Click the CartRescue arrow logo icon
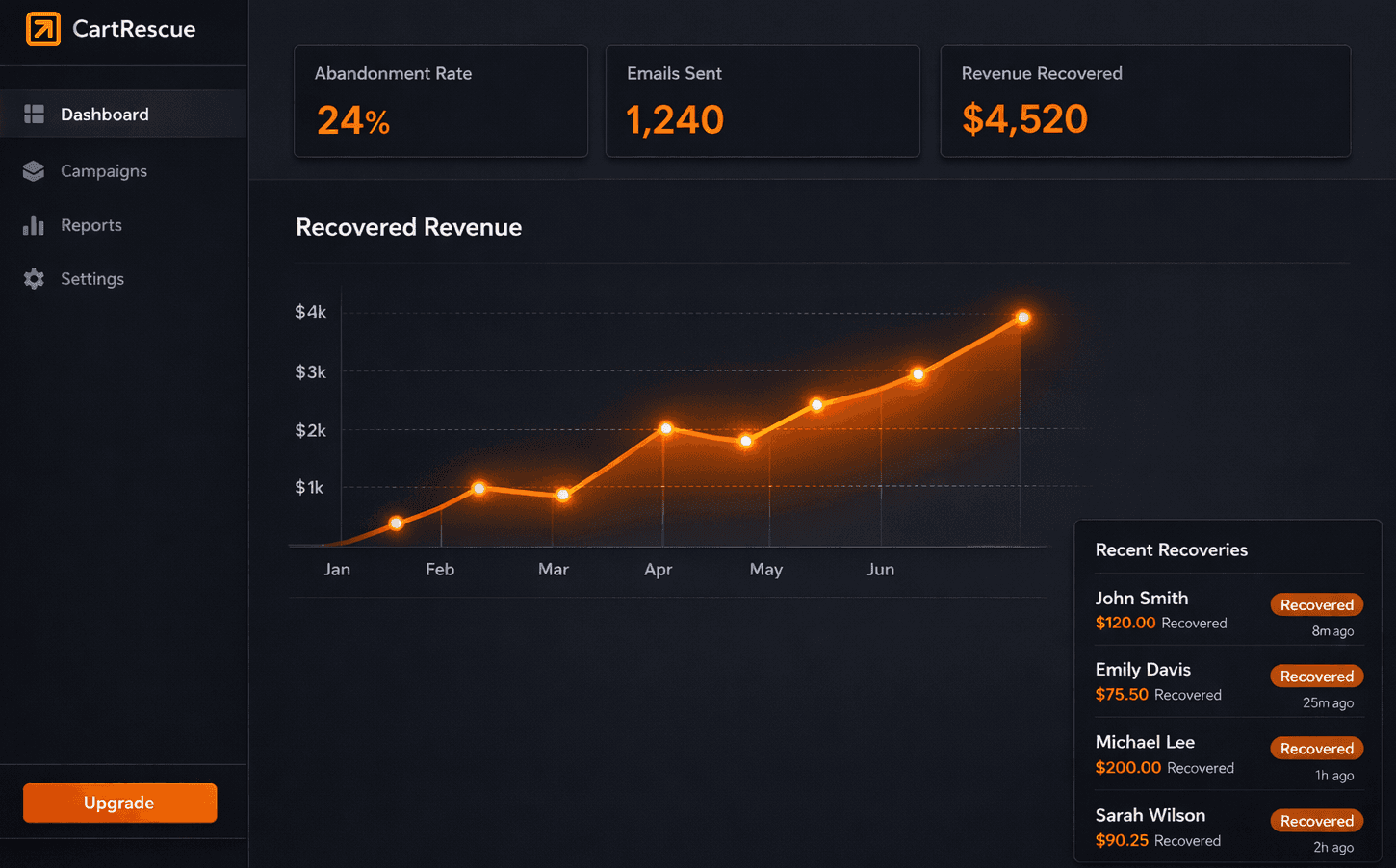The width and height of the screenshot is (1396, 868). (43, 29)
